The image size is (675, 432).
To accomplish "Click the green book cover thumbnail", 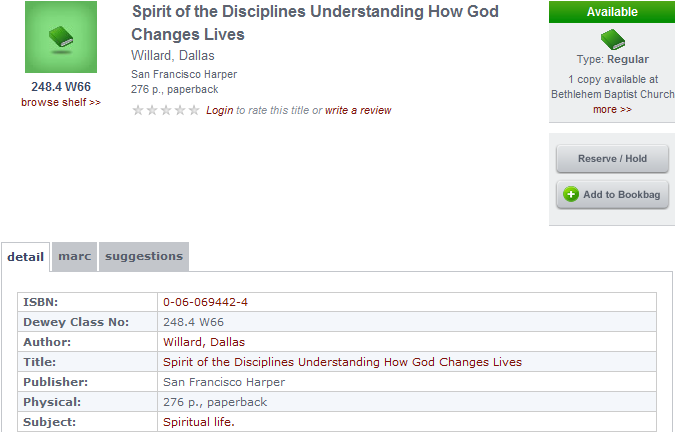I will tap(60, 37).
